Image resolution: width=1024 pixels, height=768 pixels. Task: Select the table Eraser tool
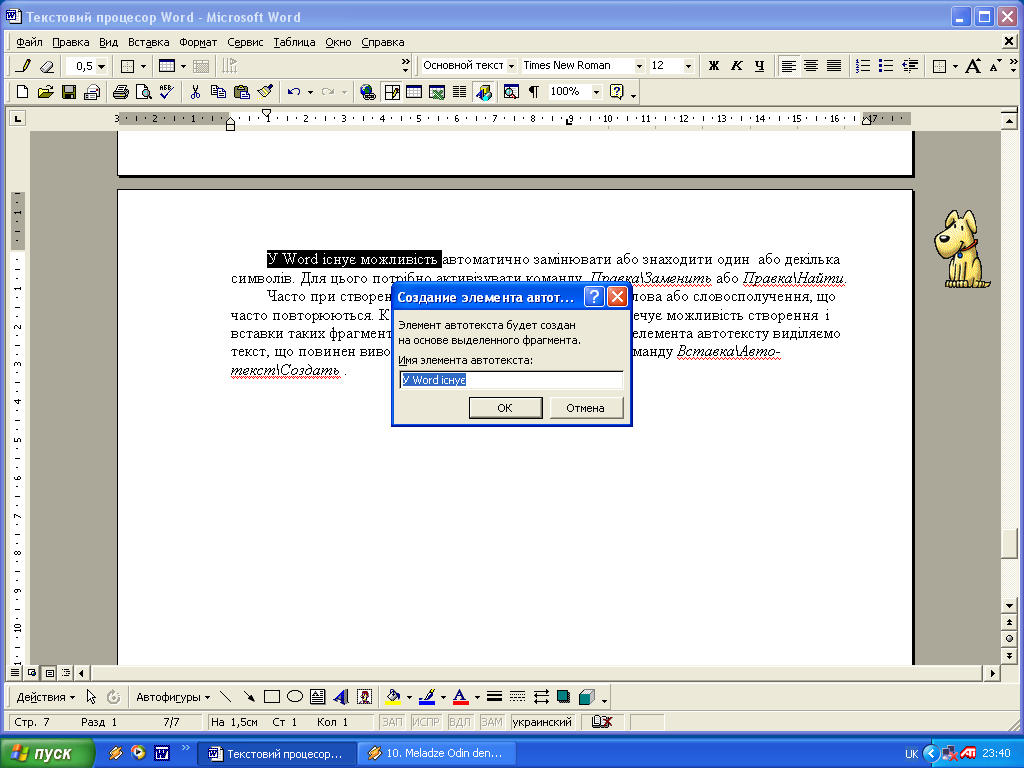[x=46, y=66]
